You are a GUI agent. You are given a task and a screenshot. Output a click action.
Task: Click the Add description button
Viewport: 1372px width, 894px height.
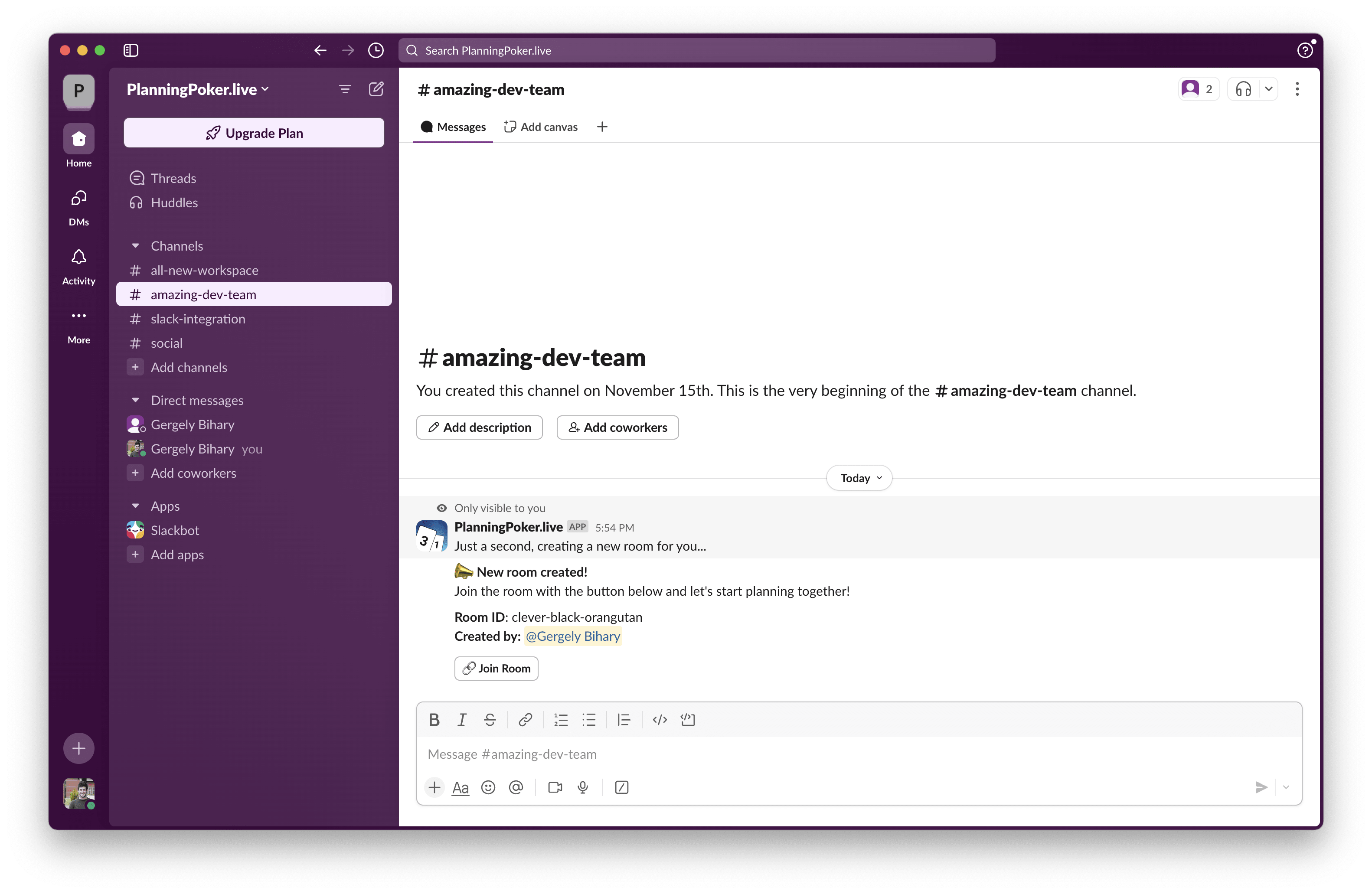click(x=479, y=427)
